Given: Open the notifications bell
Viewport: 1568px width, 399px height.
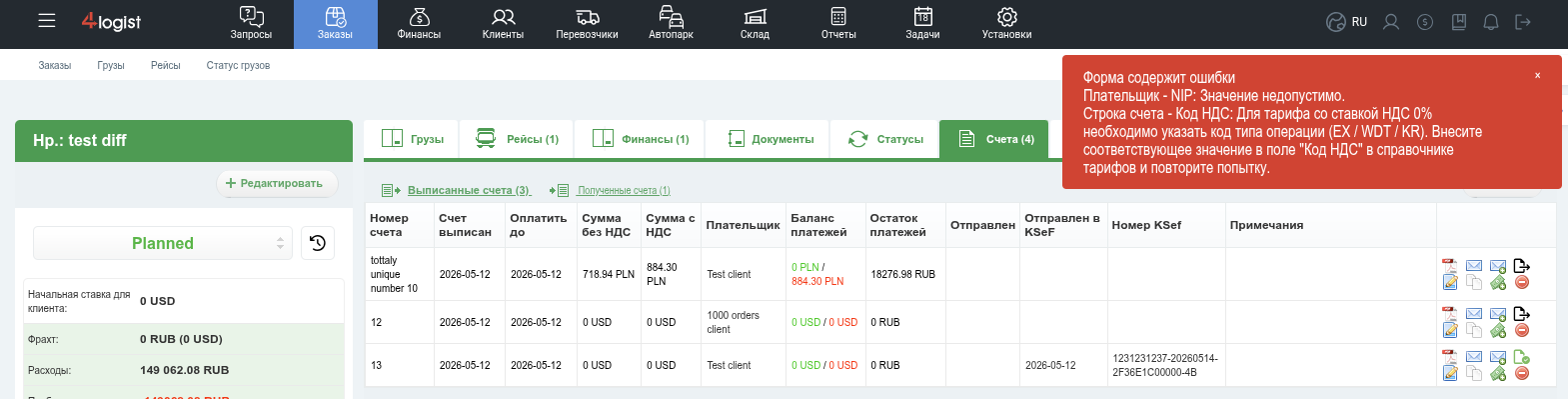Looking at the screenshot, I should click(1491, 22).
